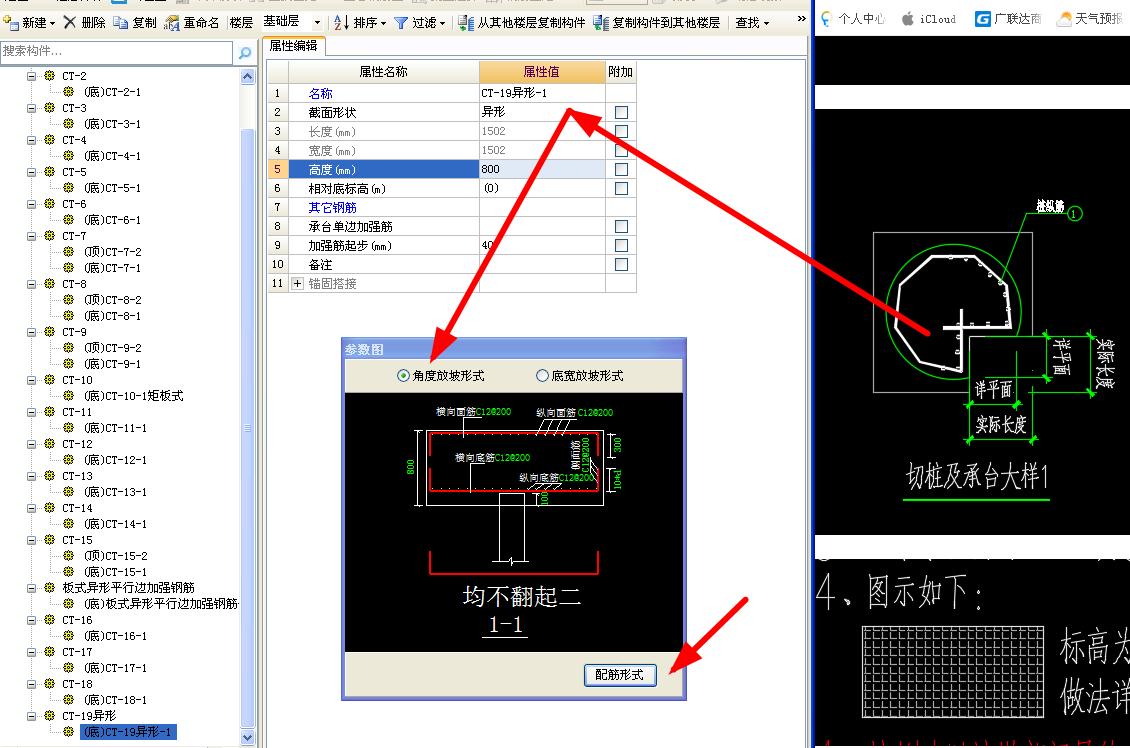Collapse the CT-19异形 tree node

click(31, 716)
